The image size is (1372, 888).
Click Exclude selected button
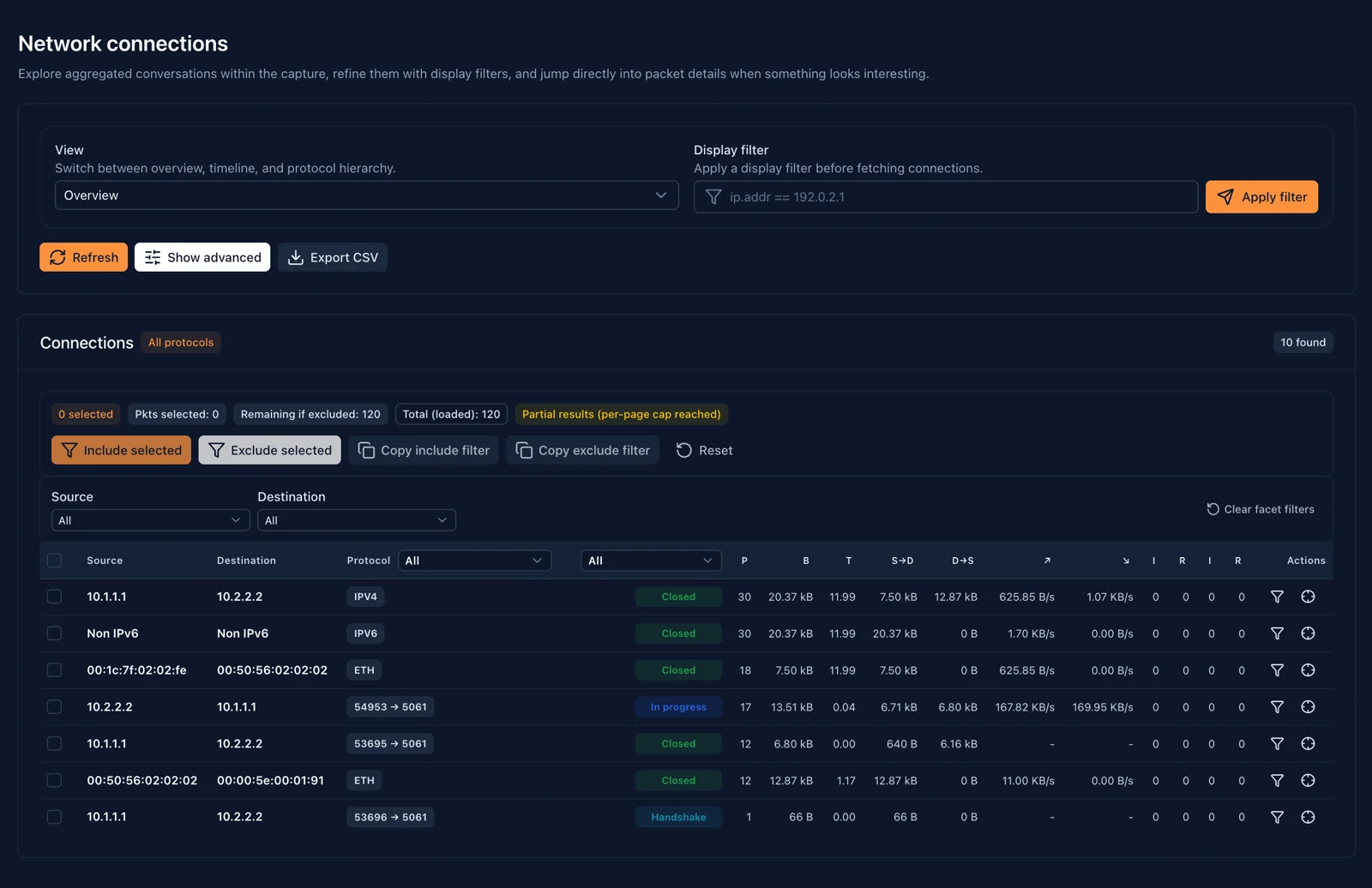point(269,450)
